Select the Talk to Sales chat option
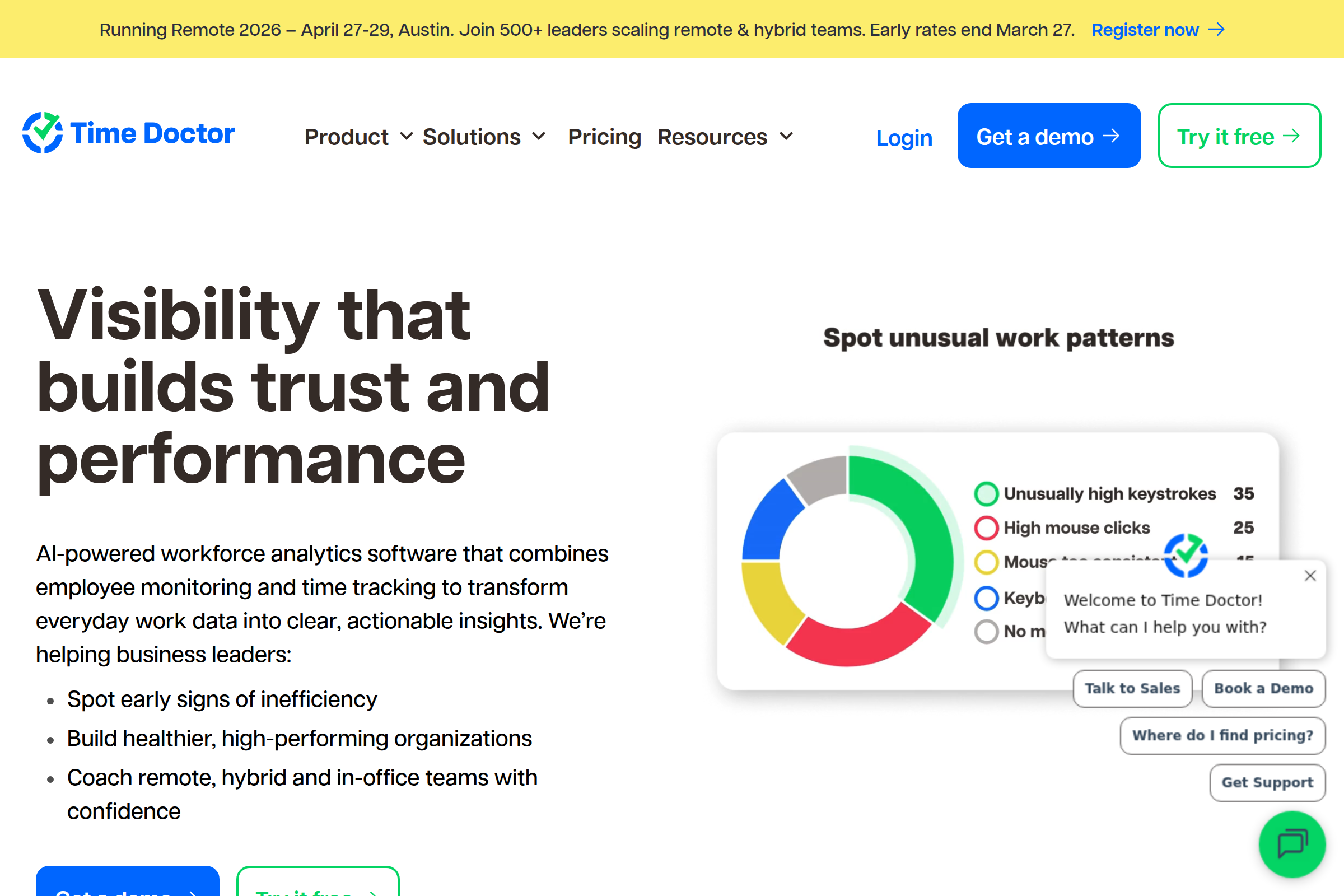This screenshot has height=896, width=1344. point(1132,688)
